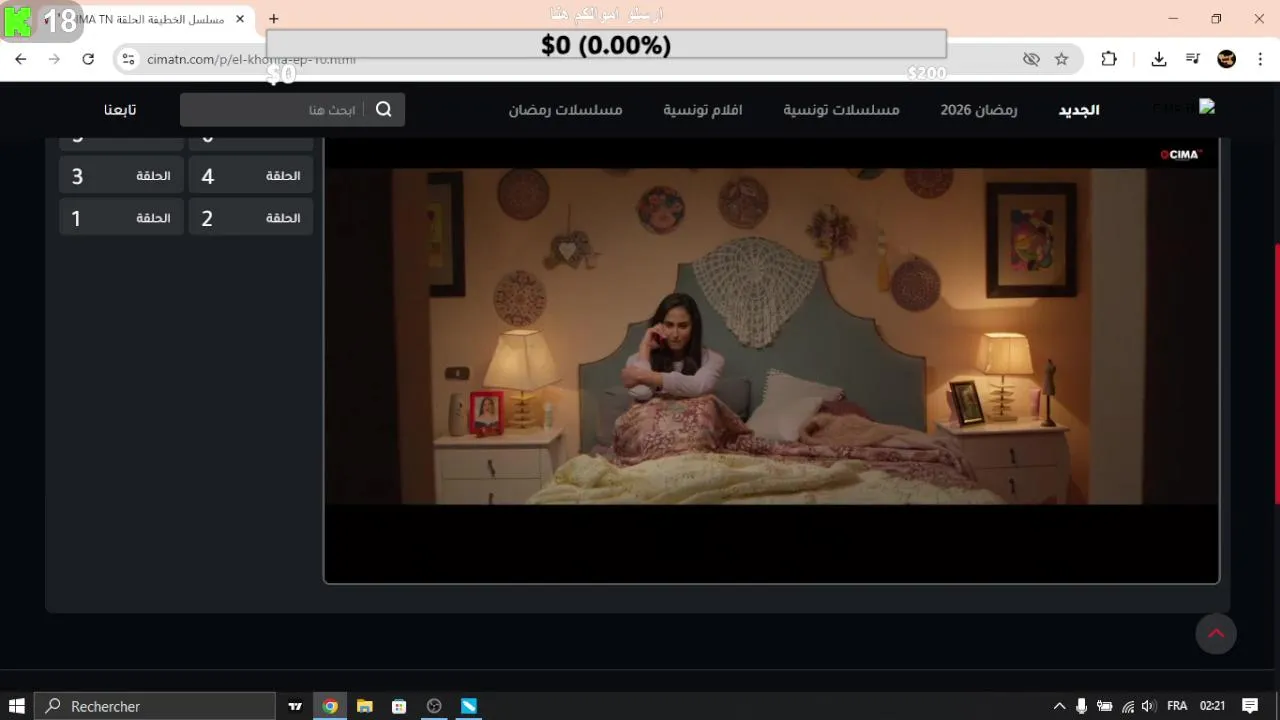Open the 02:21 clock
1280x720 pixels.
(1212, 706)
